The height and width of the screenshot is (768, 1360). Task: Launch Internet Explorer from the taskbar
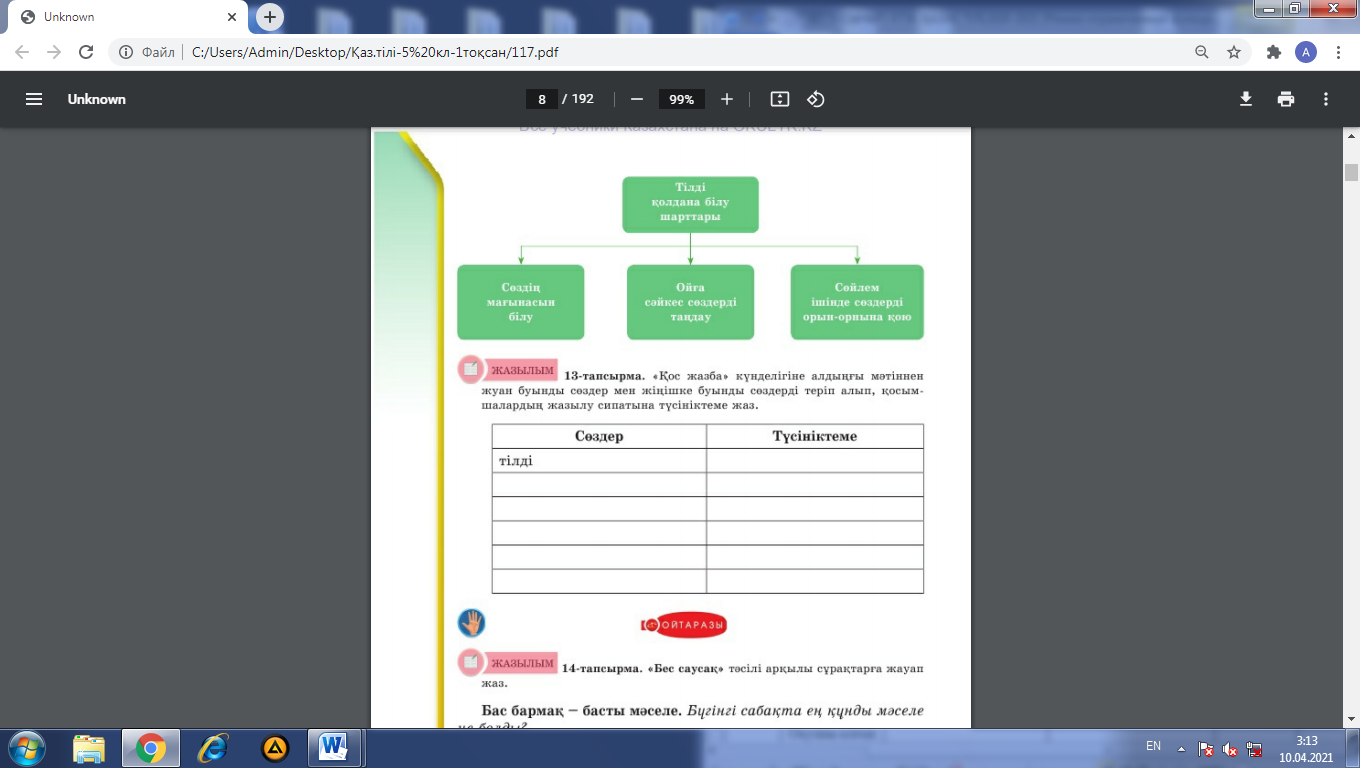(x=213, y=747)
